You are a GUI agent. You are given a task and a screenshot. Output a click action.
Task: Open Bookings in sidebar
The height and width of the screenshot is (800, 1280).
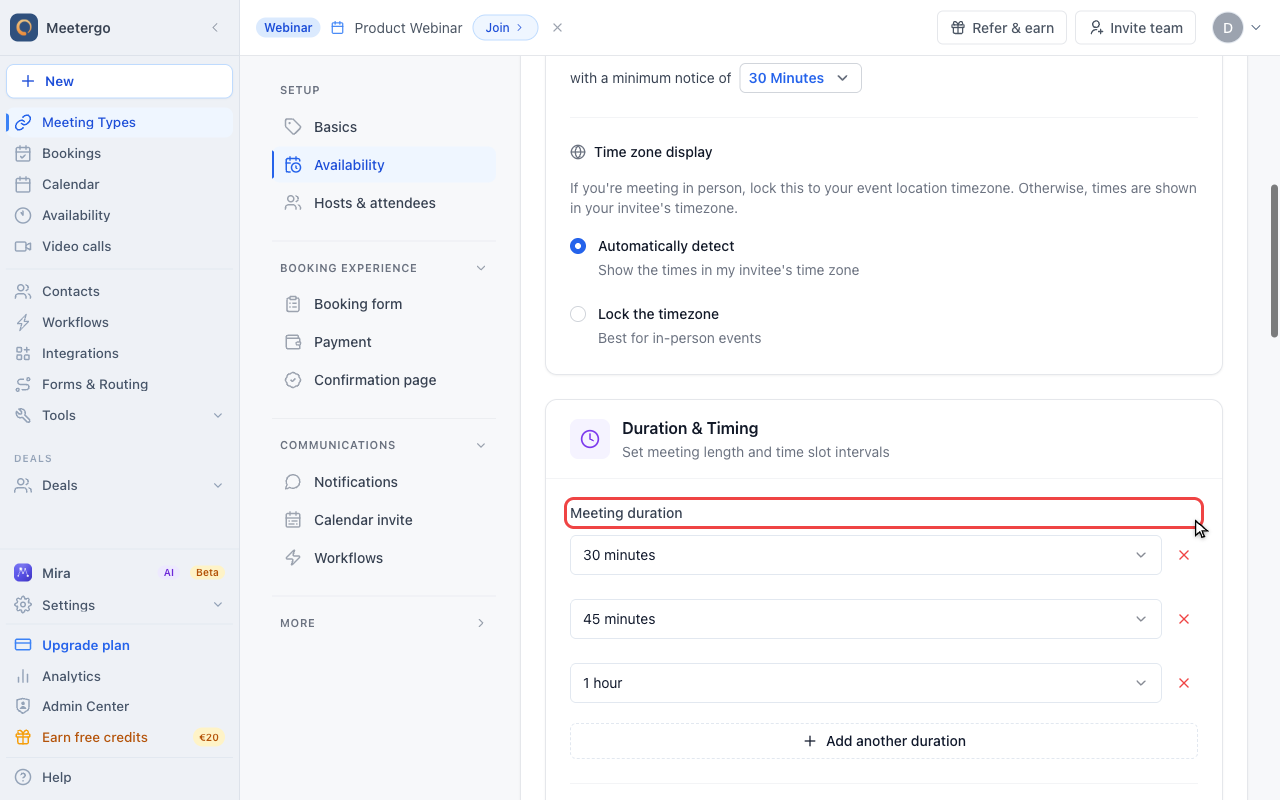(x=119, y=153)
